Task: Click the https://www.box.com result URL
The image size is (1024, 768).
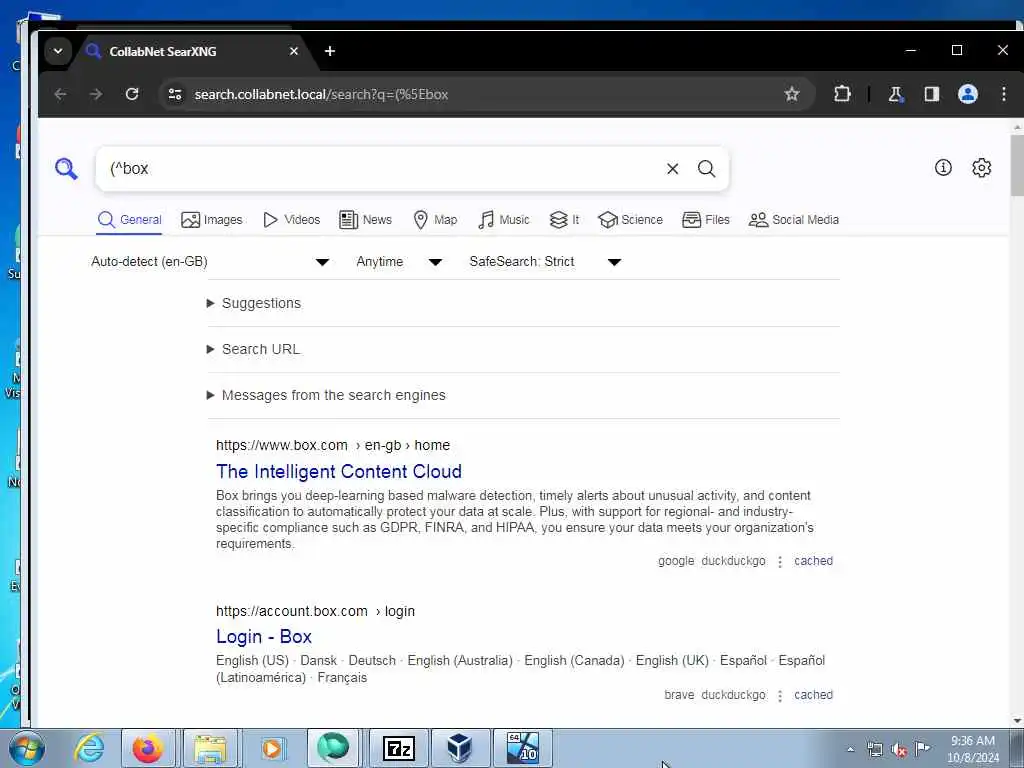Action: 333,445
